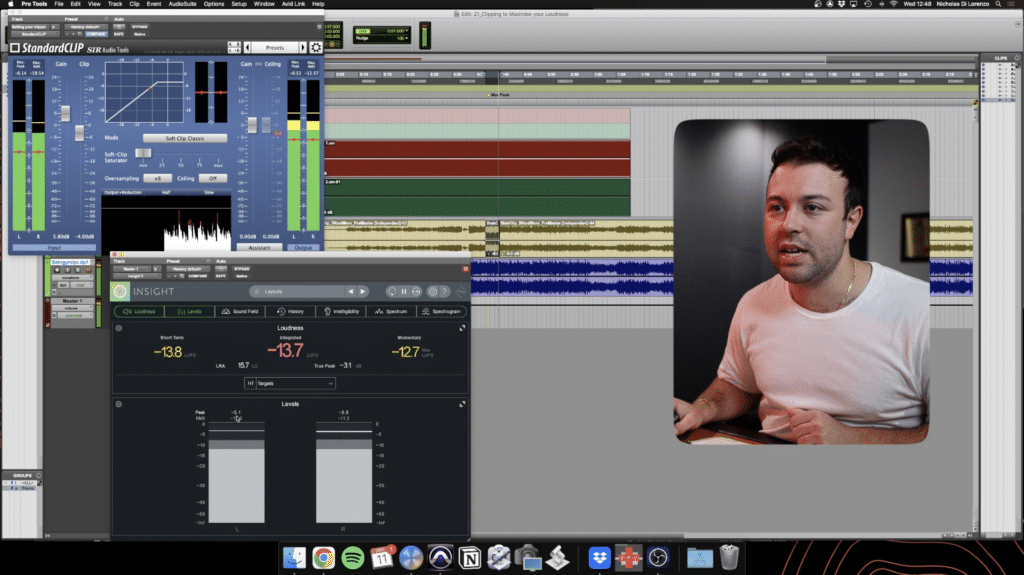1024x575 pixels.
Task: Open the AudioSuite menu
Action: pos(182,4)
